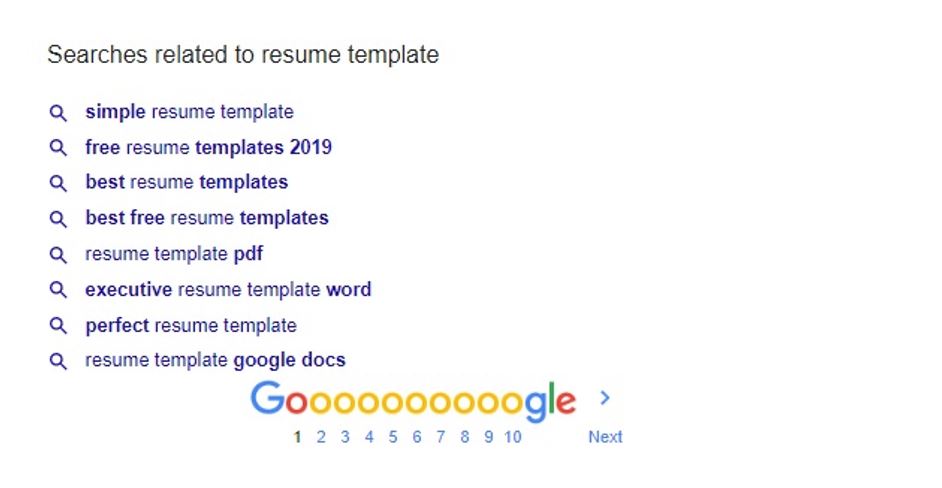This screenshot has width=942, height=488.
Task: Click the magnifier beside executive resume template word
Action: pos(58,290)
